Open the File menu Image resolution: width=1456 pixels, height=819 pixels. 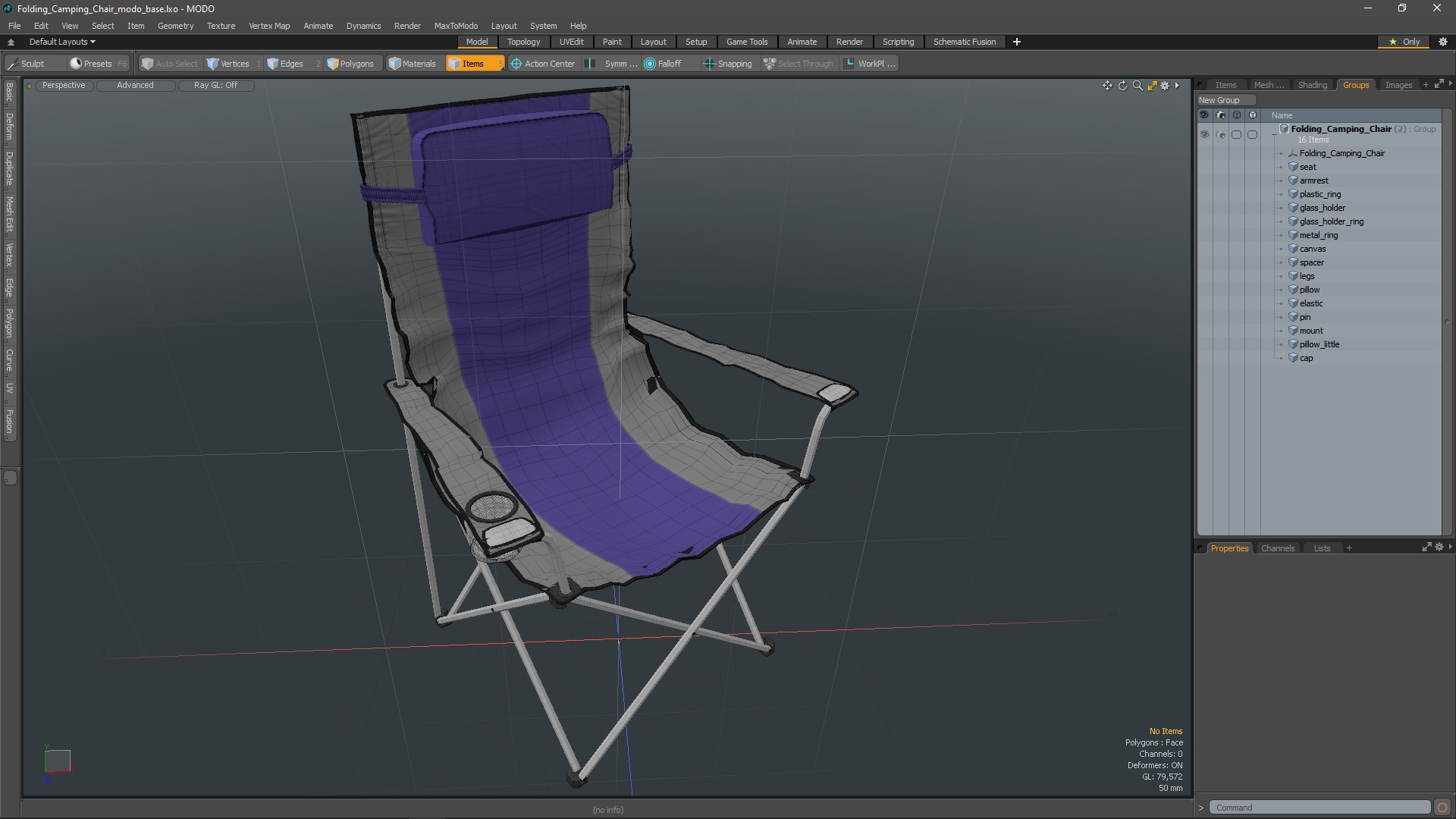click(x=14, y=25)
